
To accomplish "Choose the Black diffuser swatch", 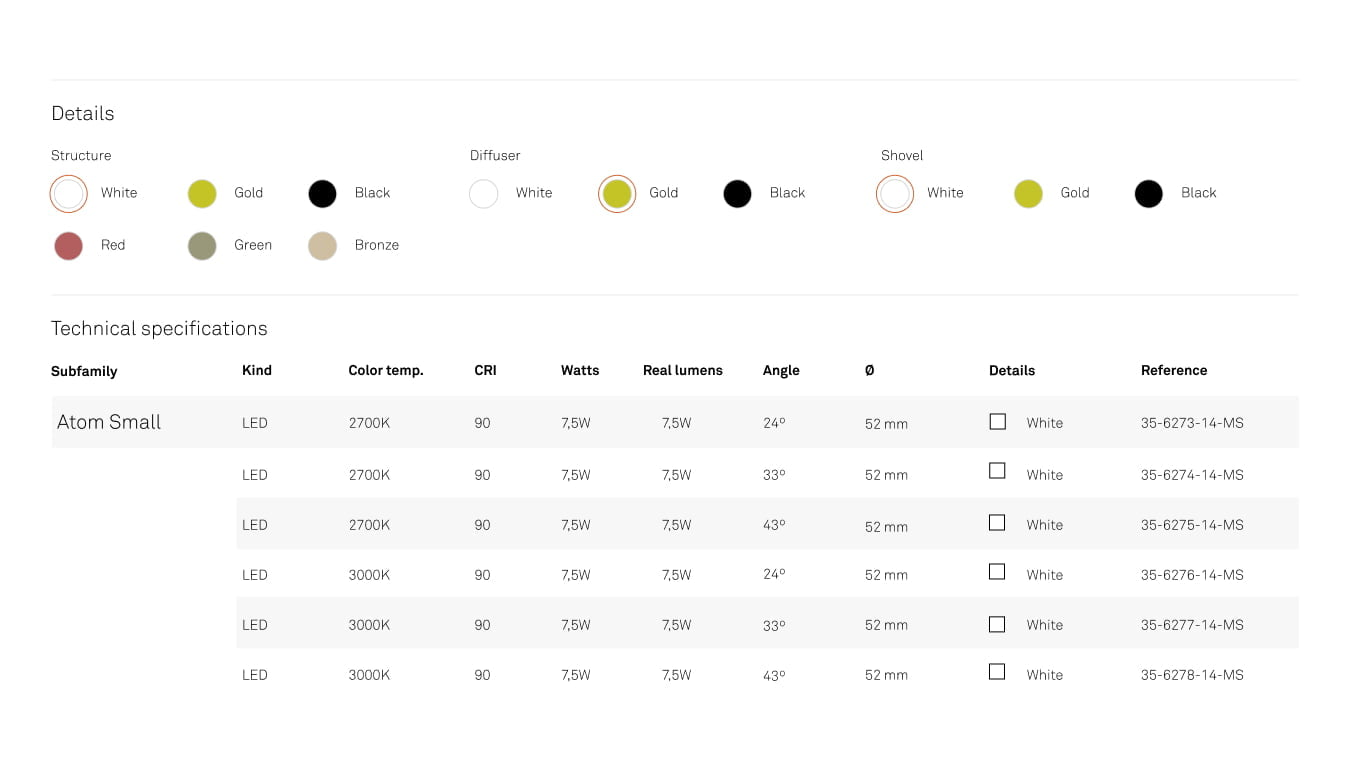I will coord(737,194).
